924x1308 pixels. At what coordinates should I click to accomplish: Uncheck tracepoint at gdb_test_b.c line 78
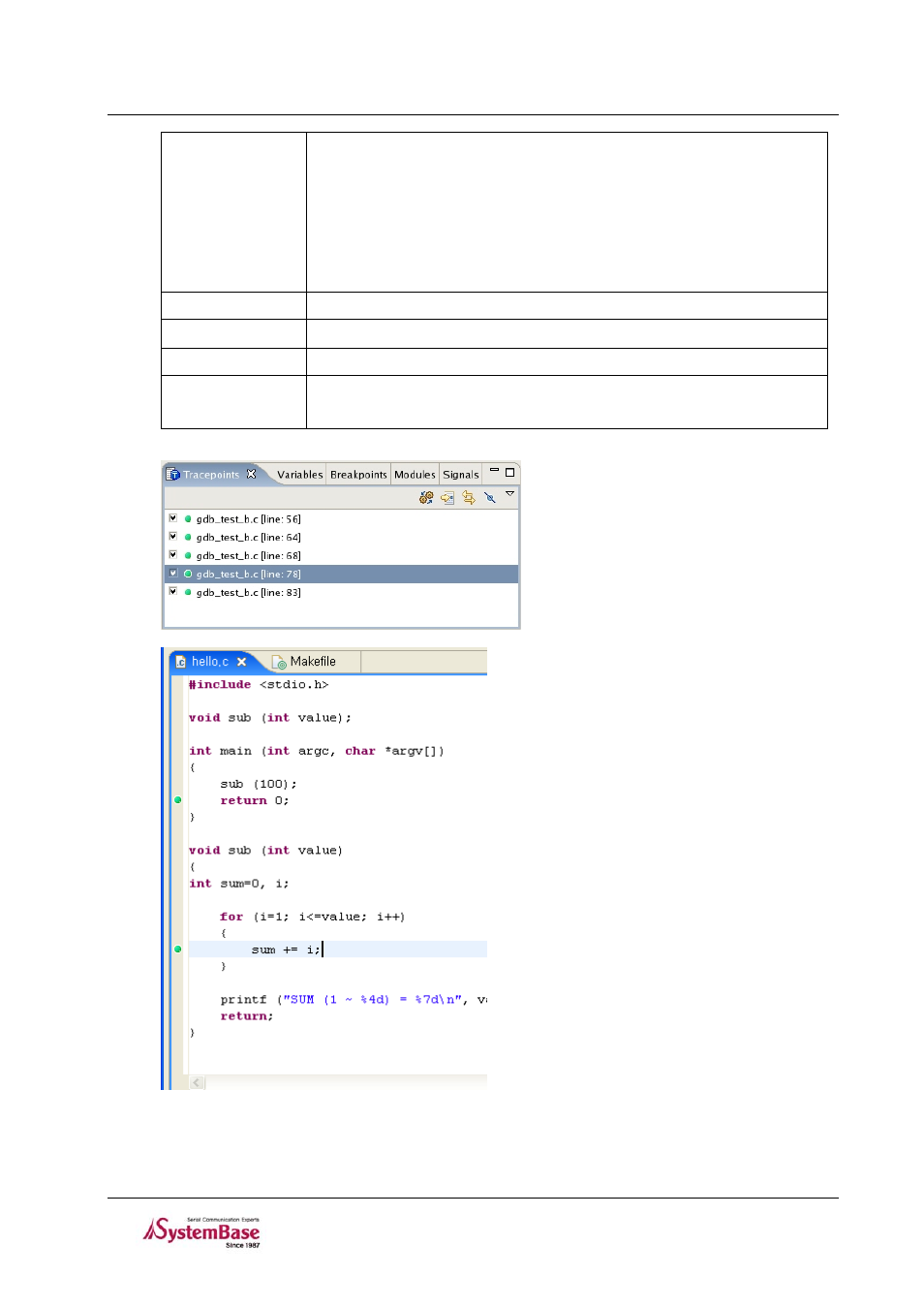173,574
